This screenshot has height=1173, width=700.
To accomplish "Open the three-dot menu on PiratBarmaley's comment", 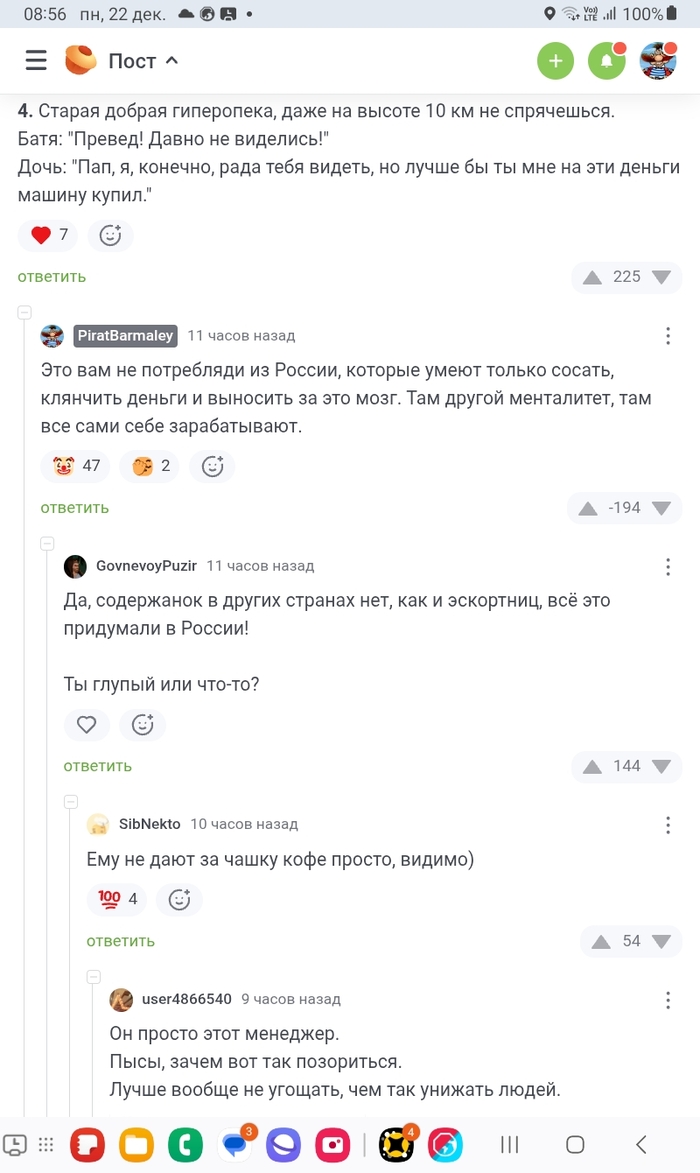I will point(668,336).
